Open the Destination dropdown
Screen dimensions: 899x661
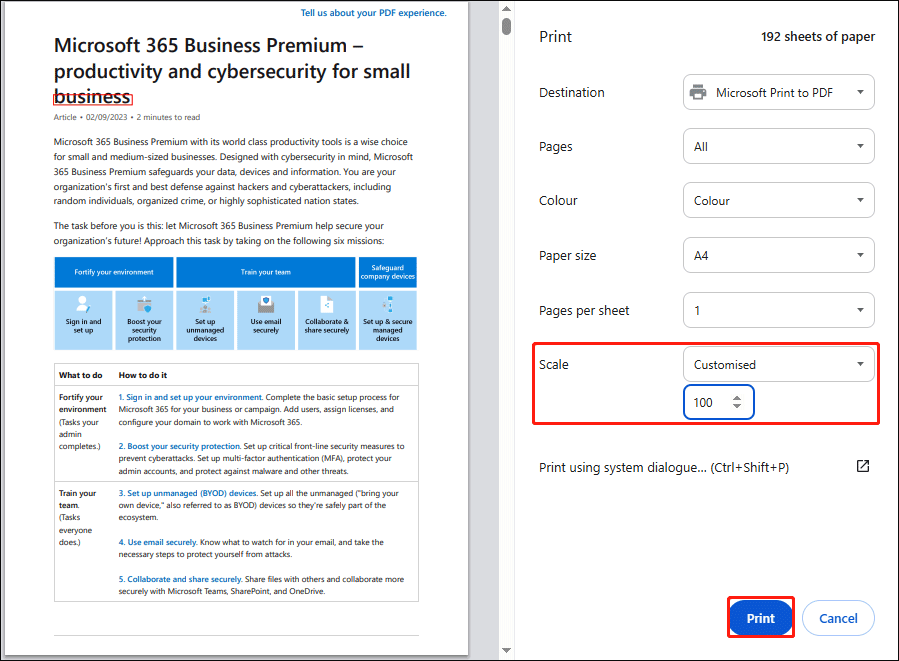[x=779, y=92]
